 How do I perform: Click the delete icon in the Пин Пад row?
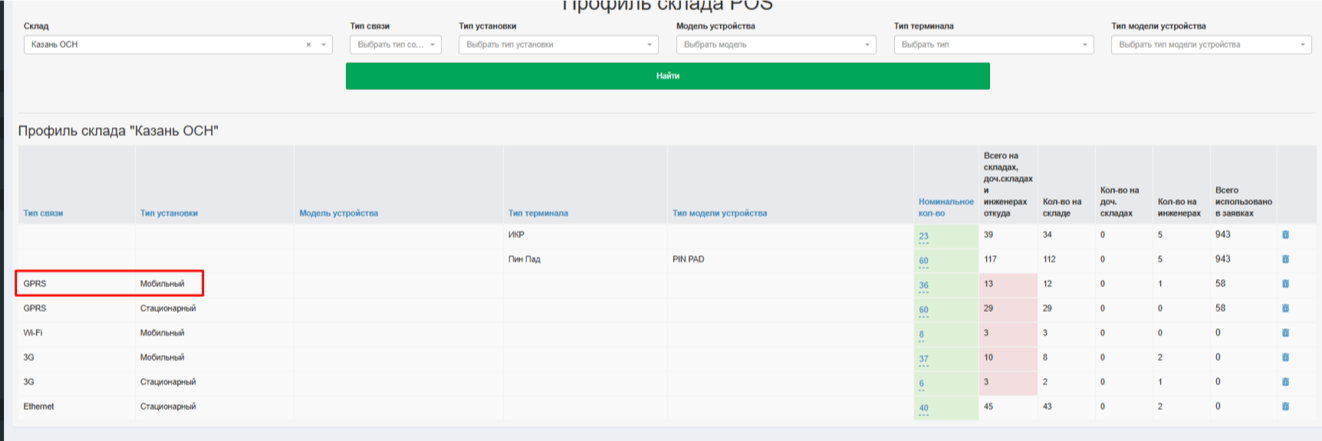tap(1285, 260)
